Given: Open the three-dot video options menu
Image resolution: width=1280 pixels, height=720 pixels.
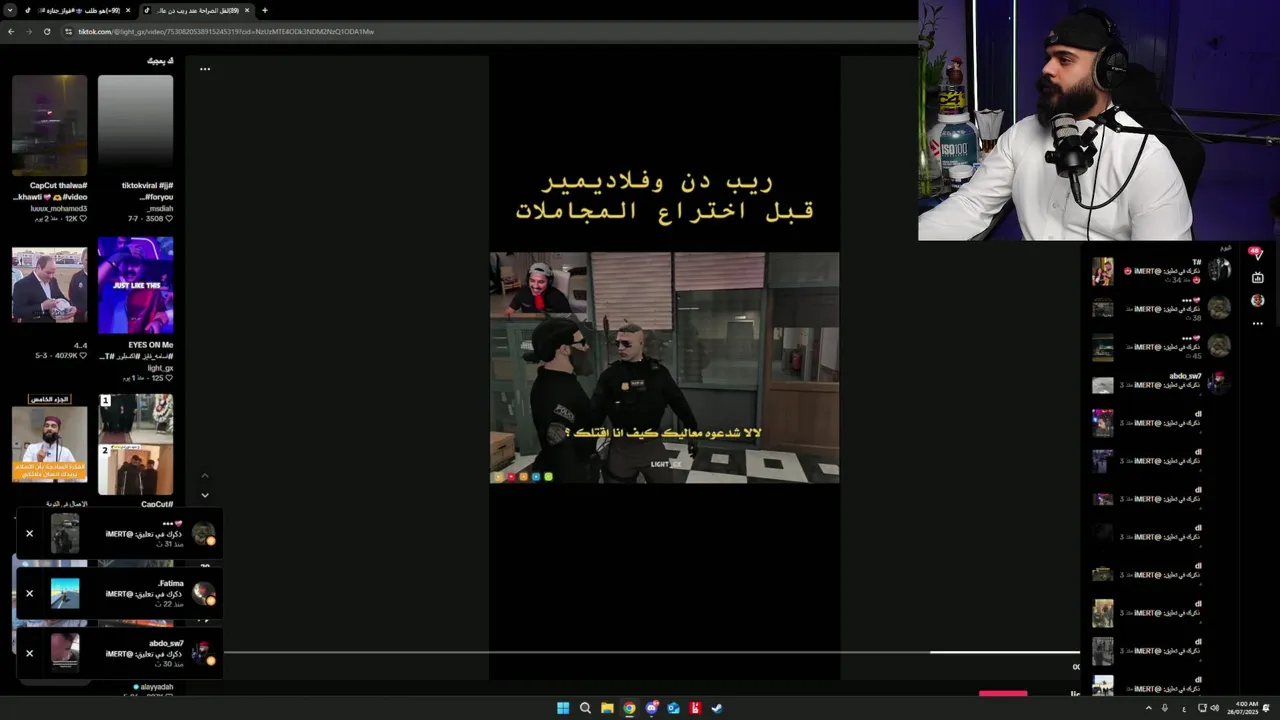Looking at the screenshot, I should [205, 69].
